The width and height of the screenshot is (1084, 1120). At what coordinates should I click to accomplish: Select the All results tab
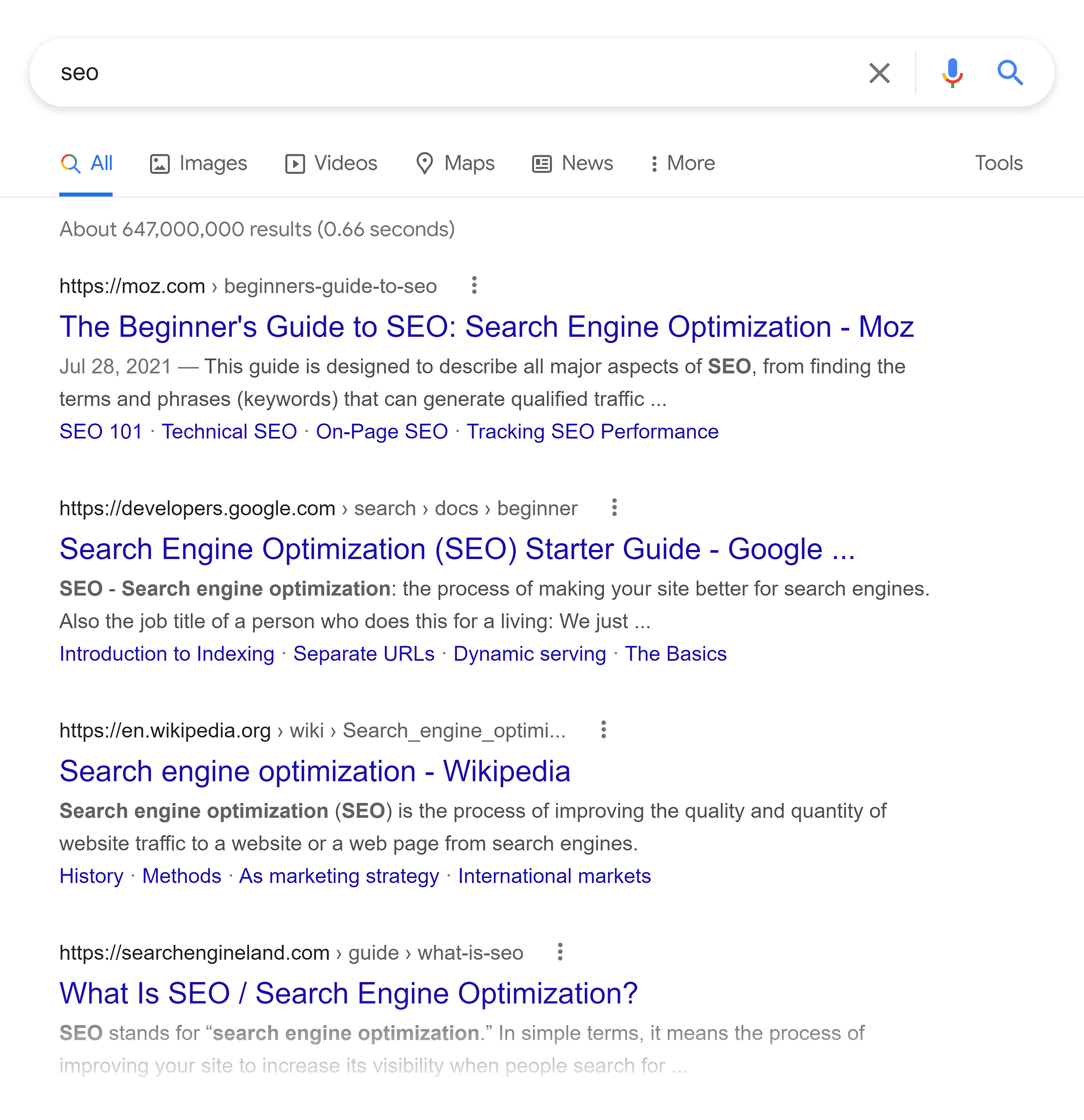click(x=86, y=164)
